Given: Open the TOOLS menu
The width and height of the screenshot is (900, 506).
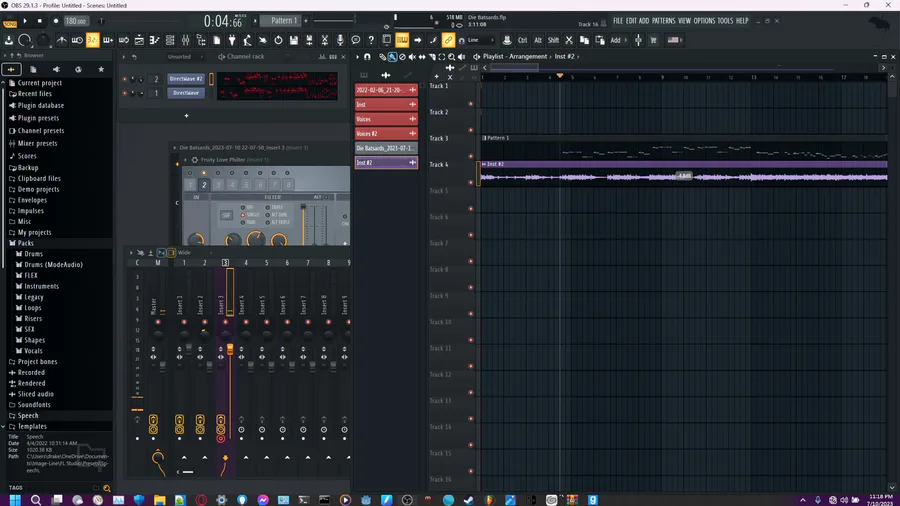Looking at the screenshot, I should pos(725,21).
